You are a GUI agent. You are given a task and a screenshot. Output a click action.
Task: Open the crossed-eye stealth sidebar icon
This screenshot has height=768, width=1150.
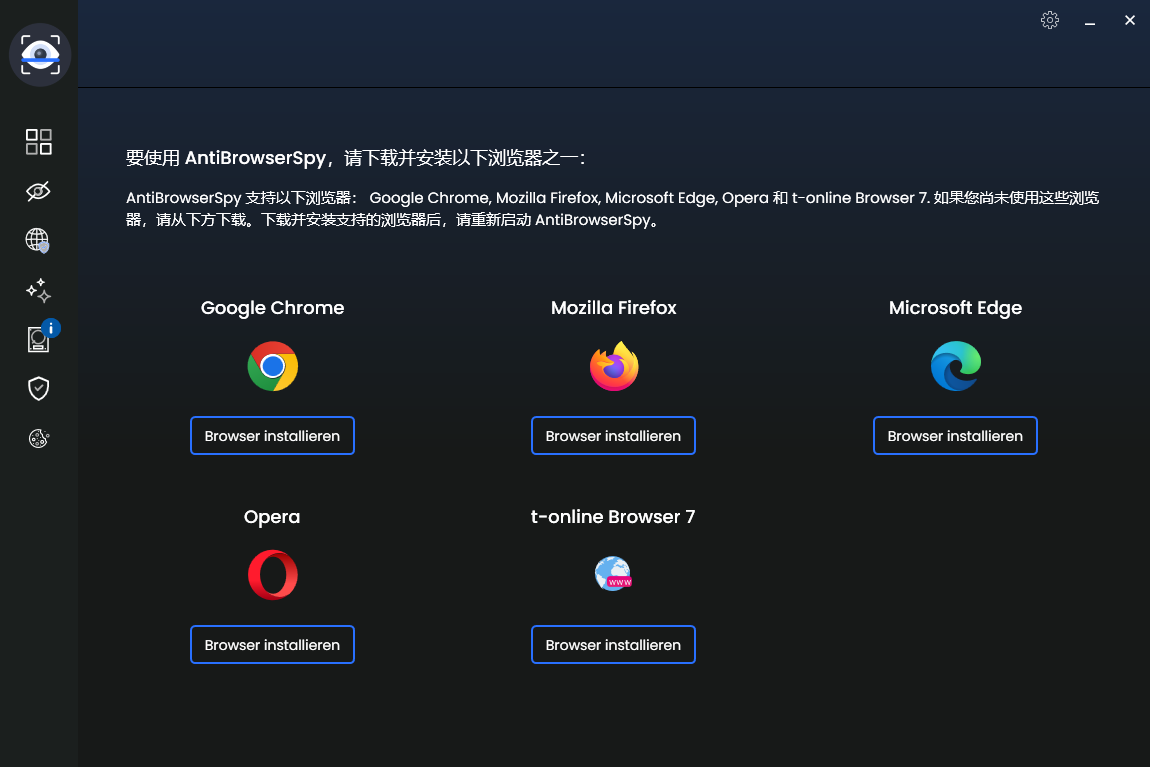coord(38,191)
